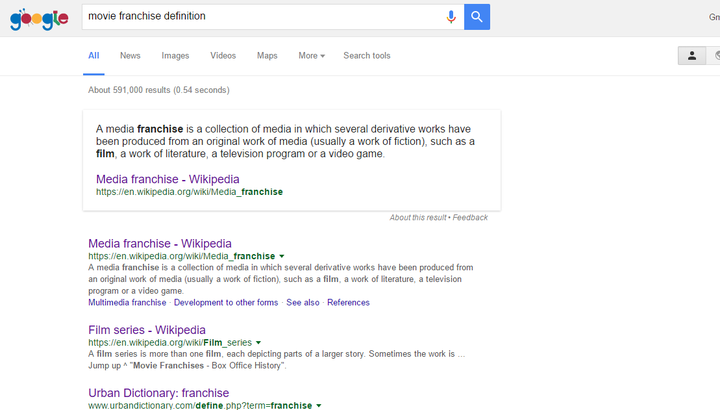Click the blue magnifier search button
Image resolution: width=720 pixels, height=410 pixels.
coord(477,17)
